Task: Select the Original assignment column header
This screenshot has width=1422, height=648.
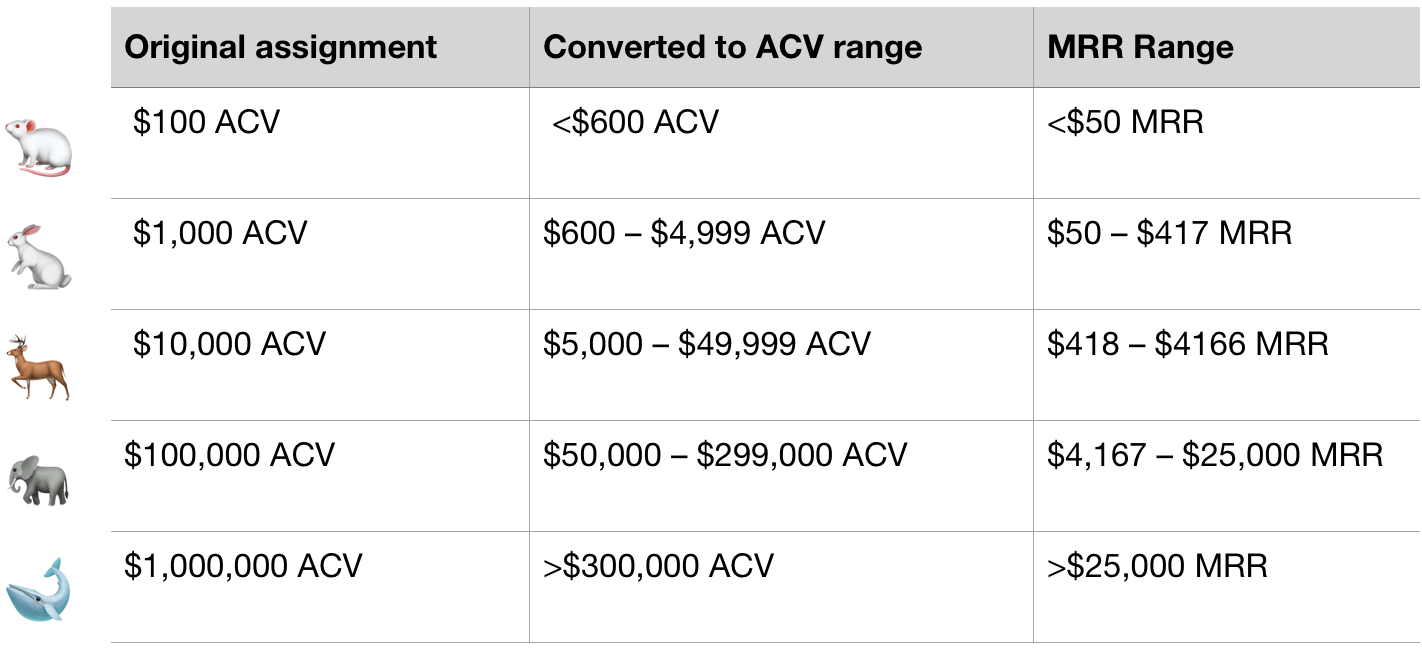Action: (x=320, y=47)
